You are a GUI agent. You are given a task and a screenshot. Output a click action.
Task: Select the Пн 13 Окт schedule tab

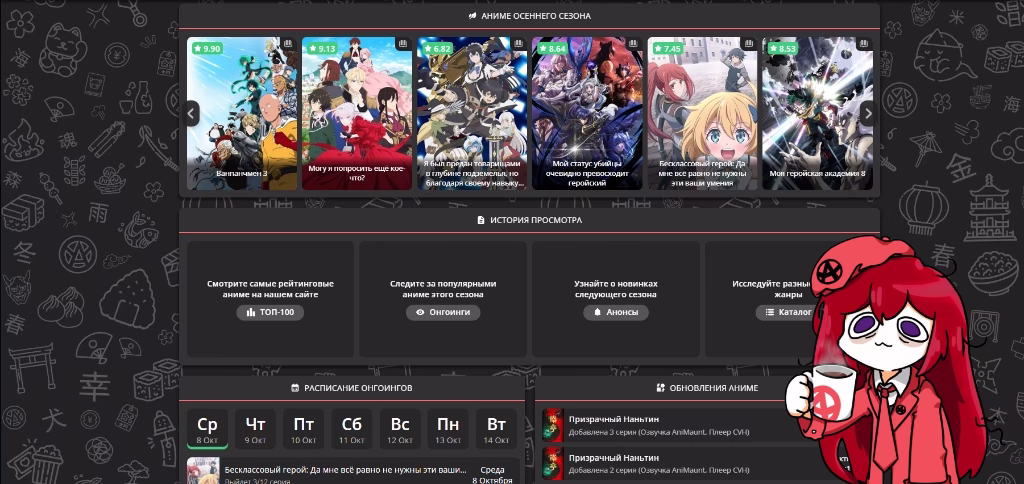[x=448, y=429]
